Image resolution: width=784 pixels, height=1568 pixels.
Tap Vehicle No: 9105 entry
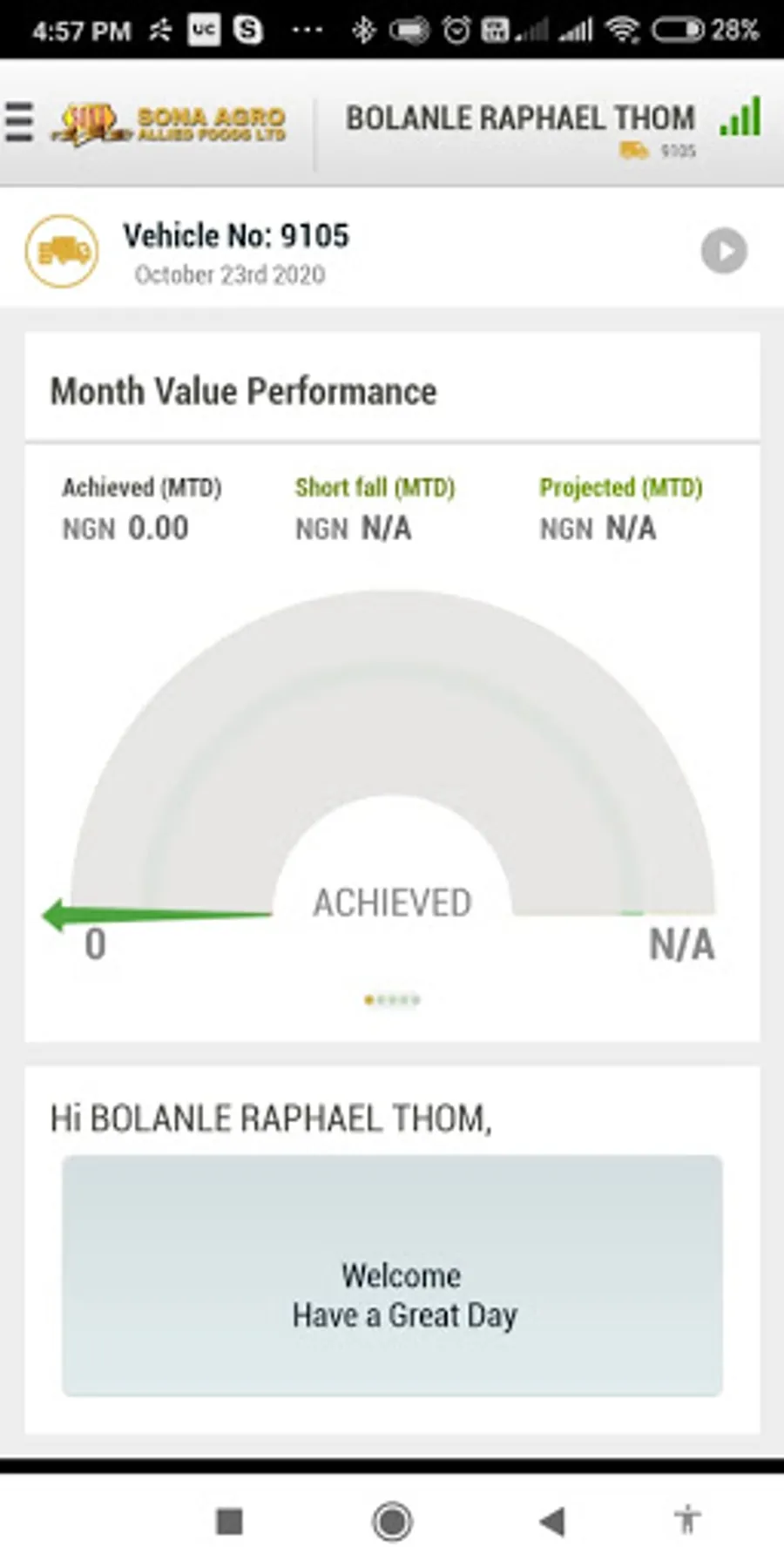[235, 236]
